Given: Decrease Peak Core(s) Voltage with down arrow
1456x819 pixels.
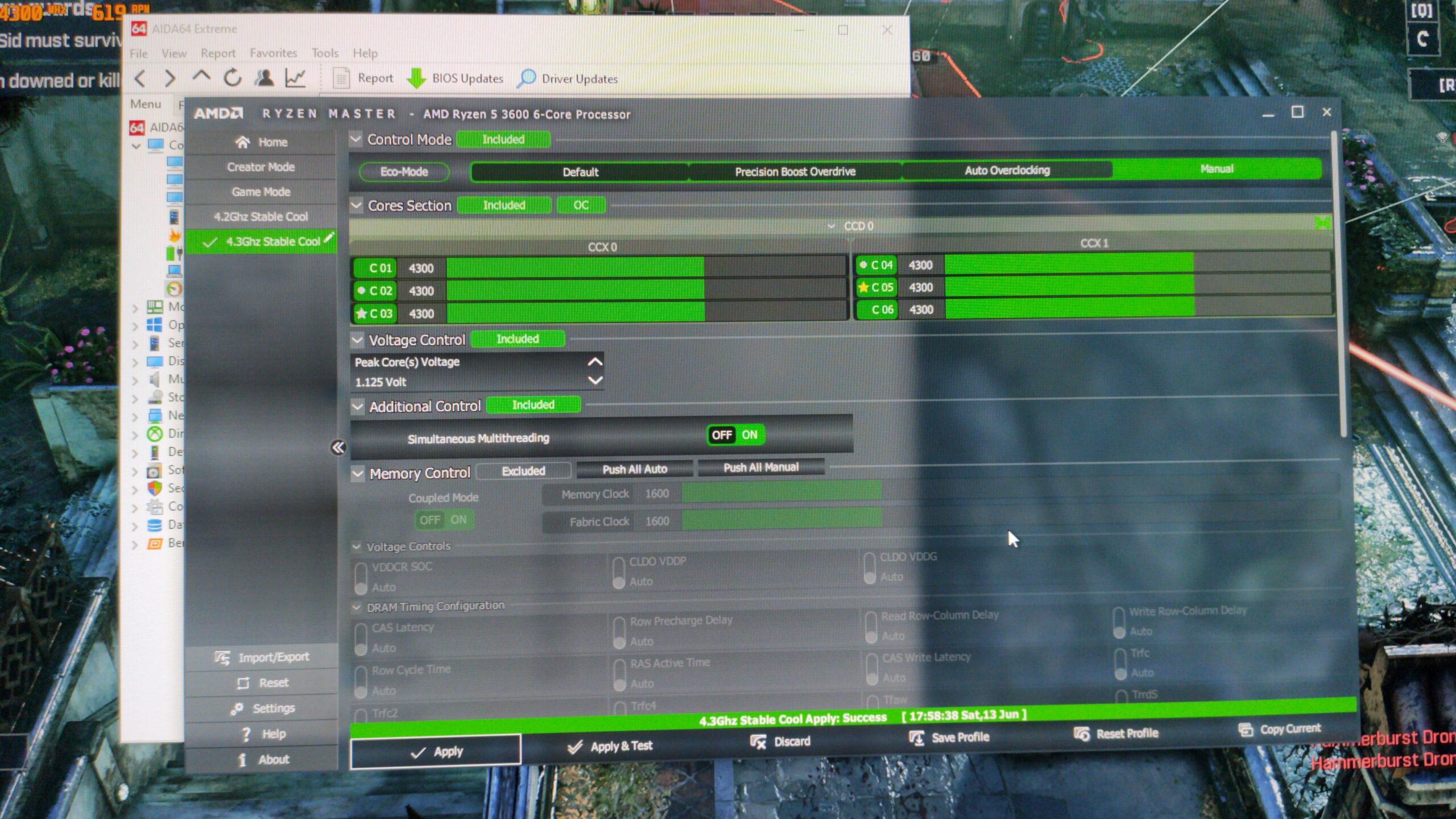Looking at the screenshot, I should [595, 380].
